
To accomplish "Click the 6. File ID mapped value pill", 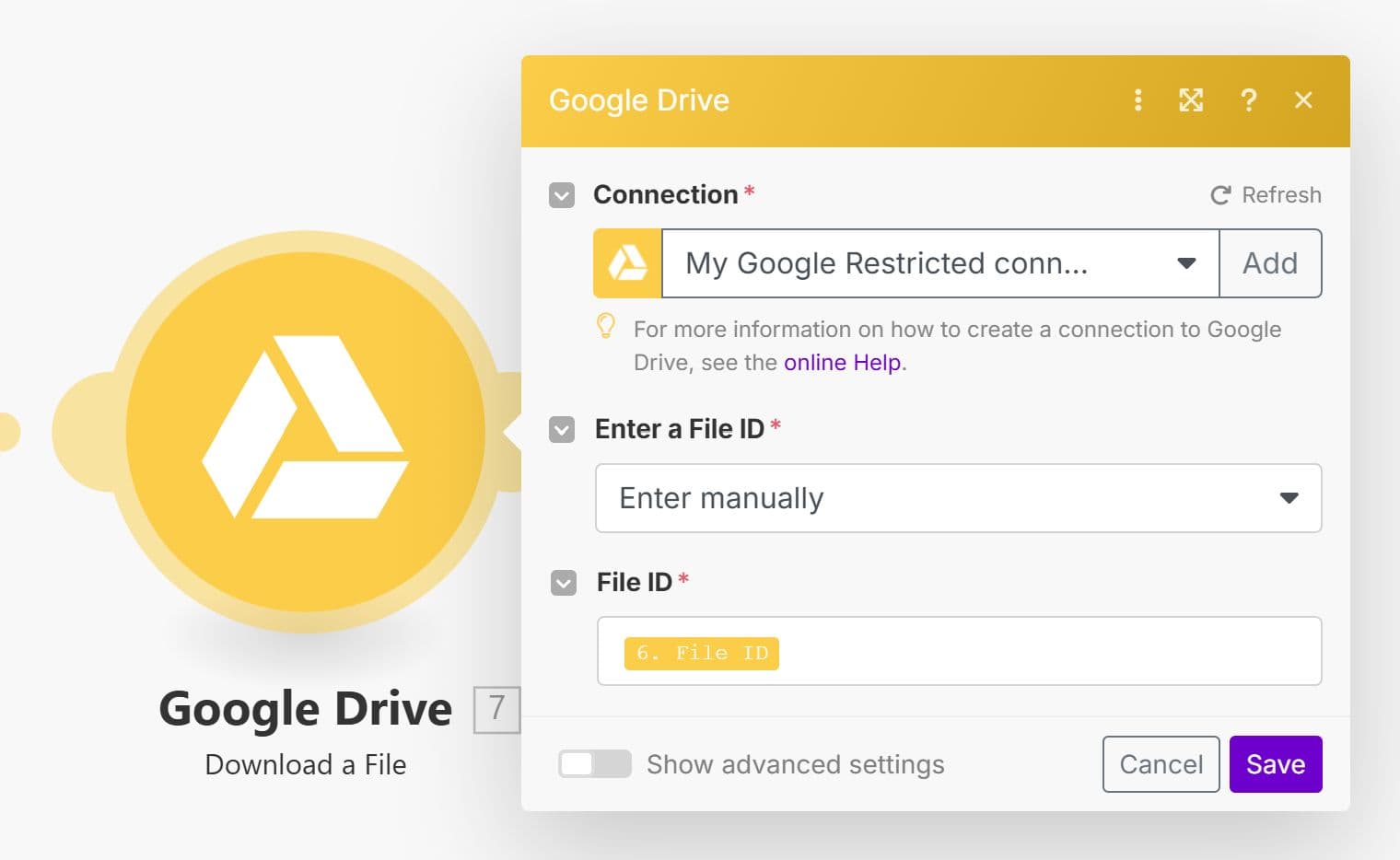I will 701,653.
